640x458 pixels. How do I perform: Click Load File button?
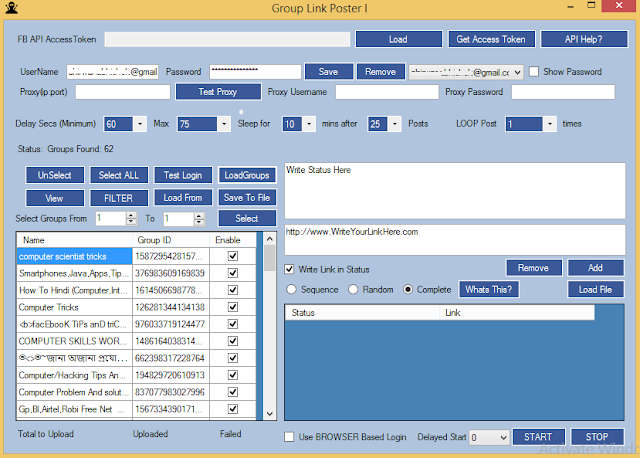click(596, 289)
